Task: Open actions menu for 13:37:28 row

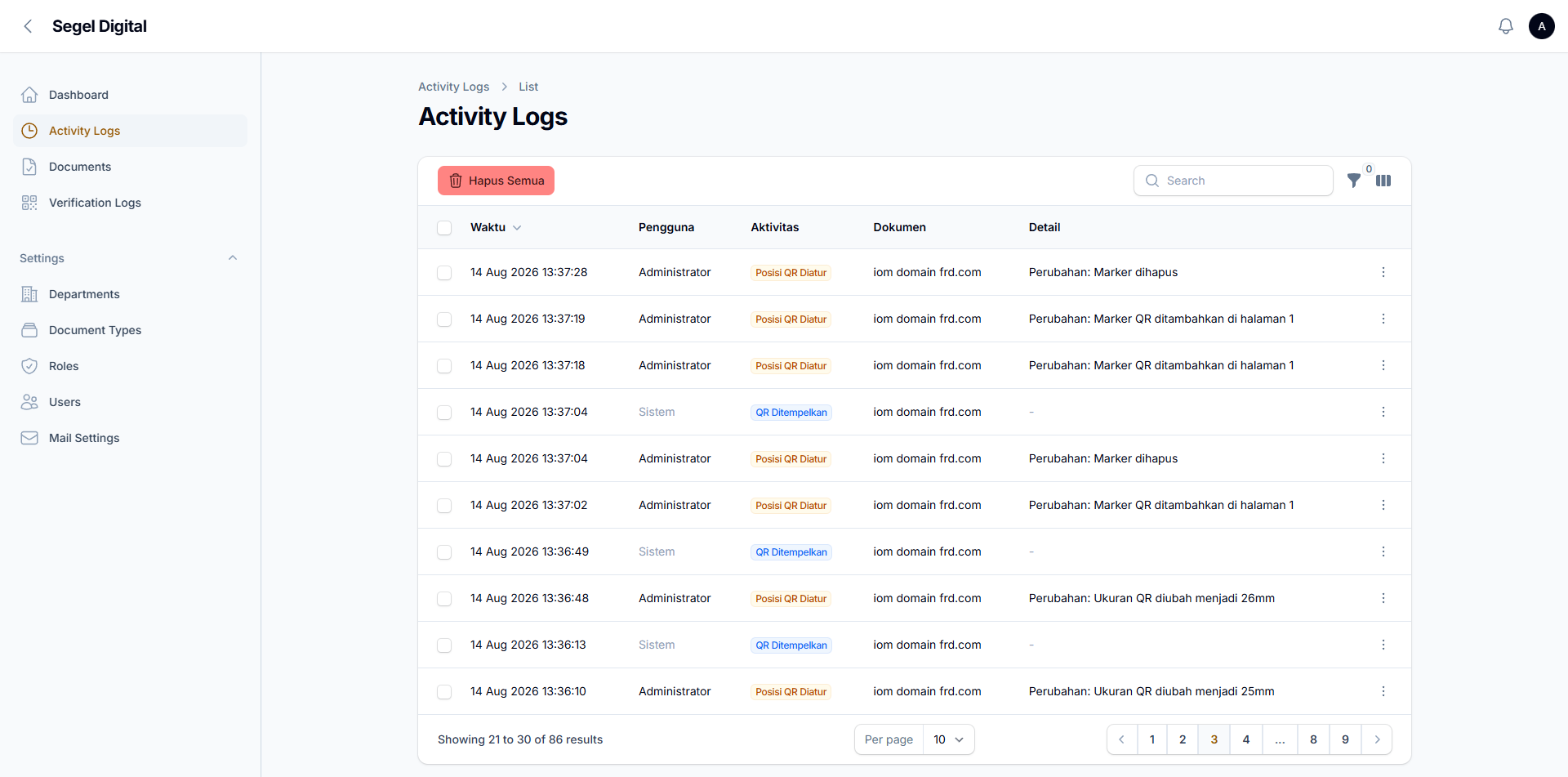Action: pyautogui.click(x=1383, y=272)
